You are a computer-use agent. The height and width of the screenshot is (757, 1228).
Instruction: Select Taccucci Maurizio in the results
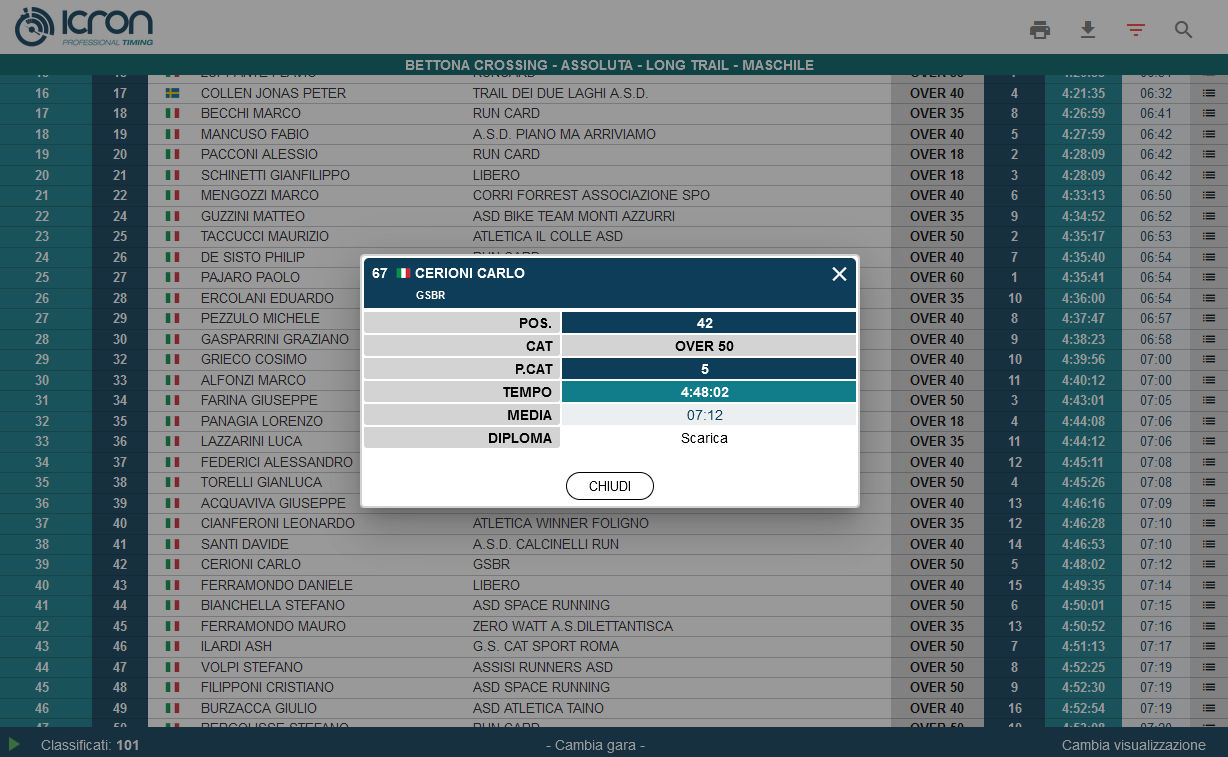tap(264, 236)
